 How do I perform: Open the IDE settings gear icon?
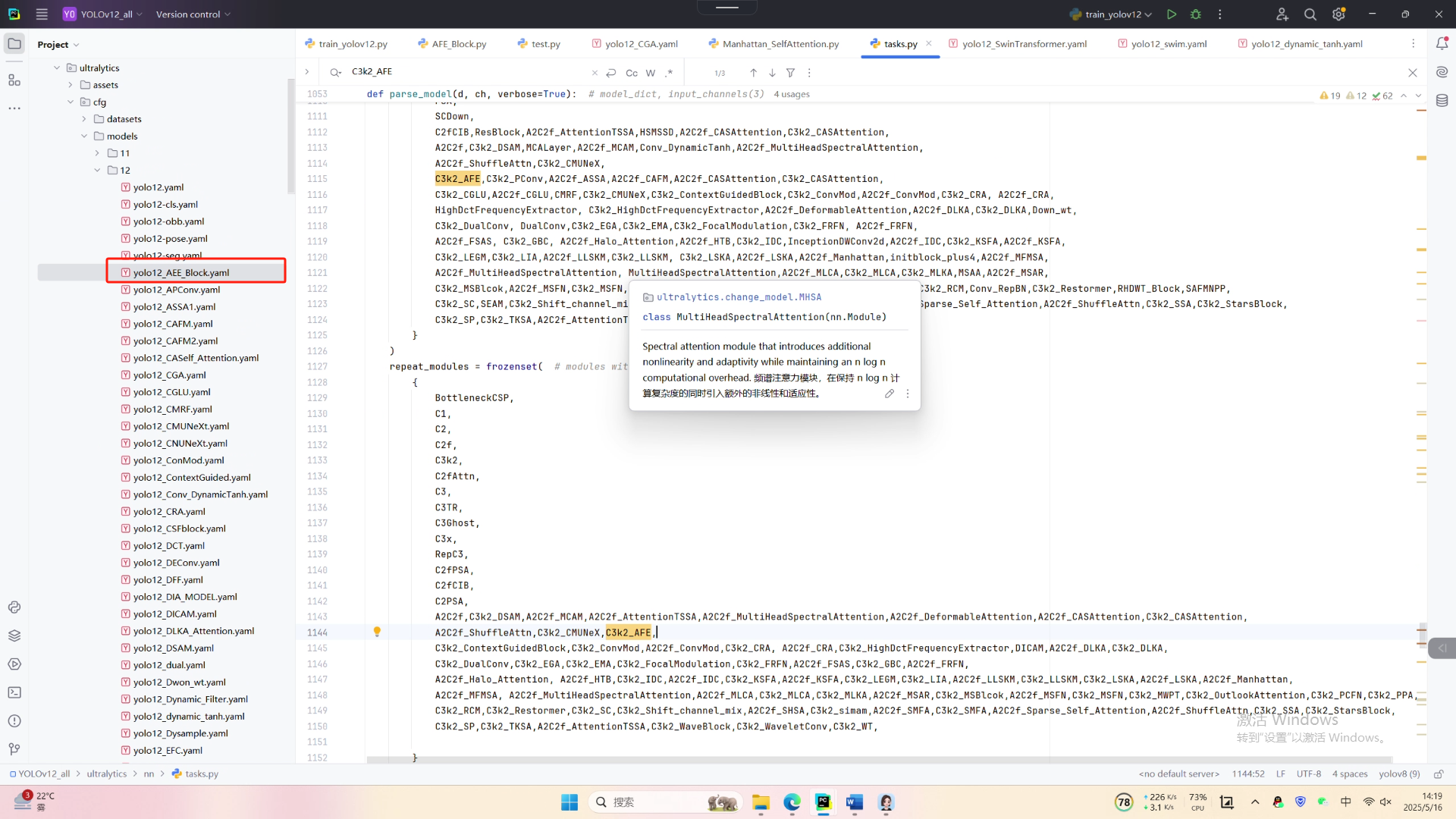click(1338, 14)
